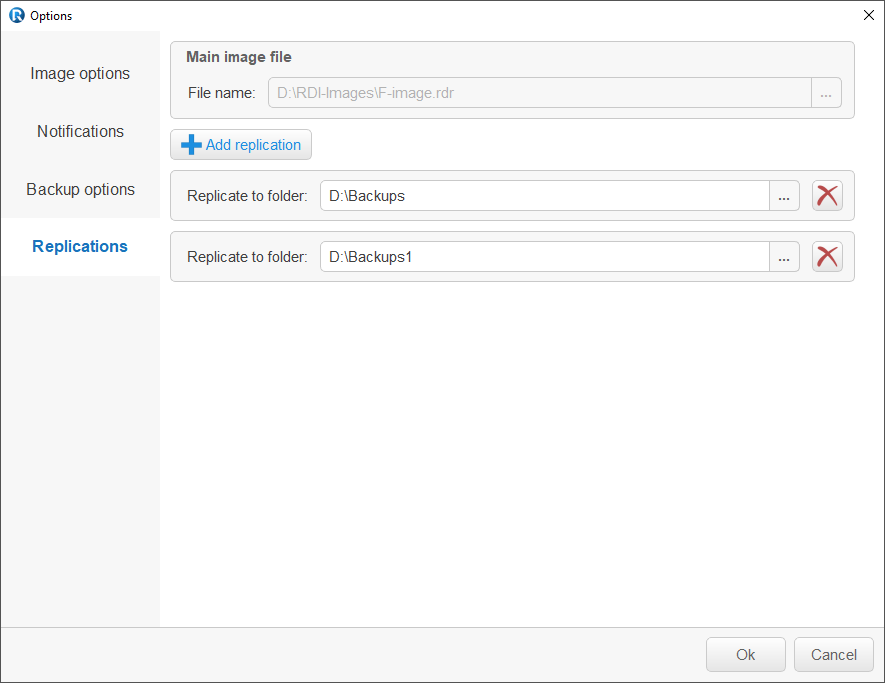Image resolution: width=885 pixels, height=683 pixels.
Task: Focus the D:\Backups folder path field
Action: [545, 196]
